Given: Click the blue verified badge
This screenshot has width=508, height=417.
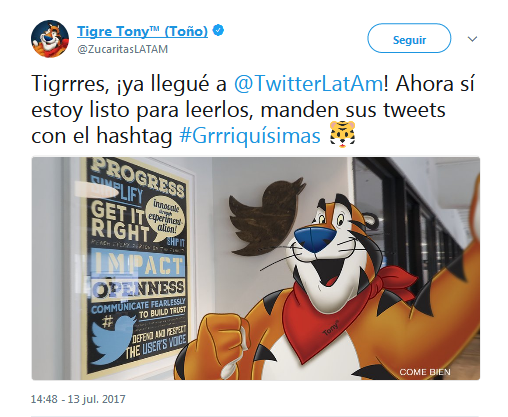Looking at the screenshot, I should pos(218,31).
